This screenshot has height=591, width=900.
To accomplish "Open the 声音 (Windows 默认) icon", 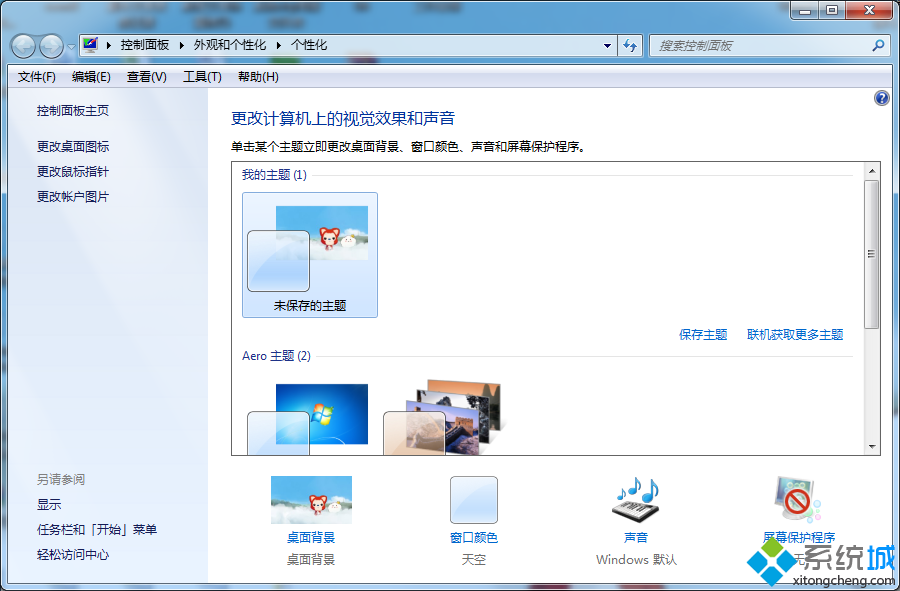I will coord(635,499).
